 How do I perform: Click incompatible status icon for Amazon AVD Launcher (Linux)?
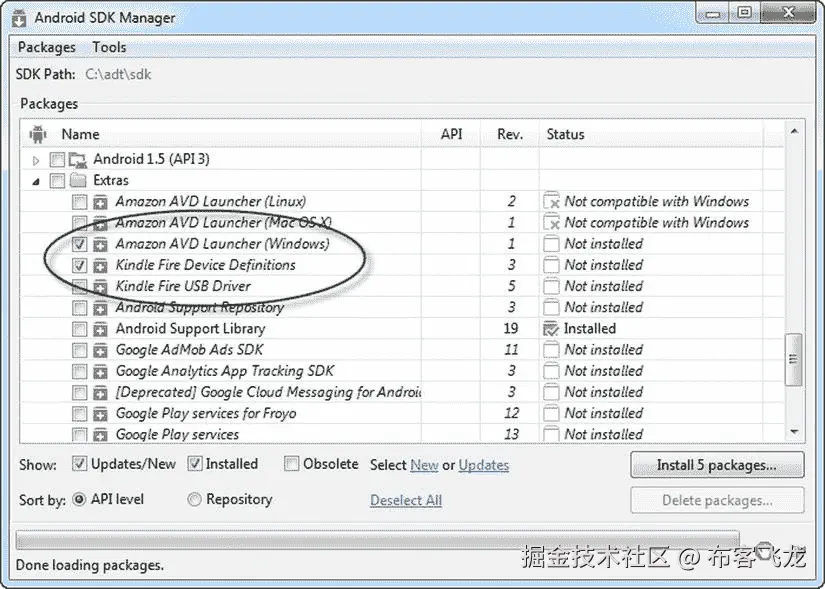(x=551, y=201)
